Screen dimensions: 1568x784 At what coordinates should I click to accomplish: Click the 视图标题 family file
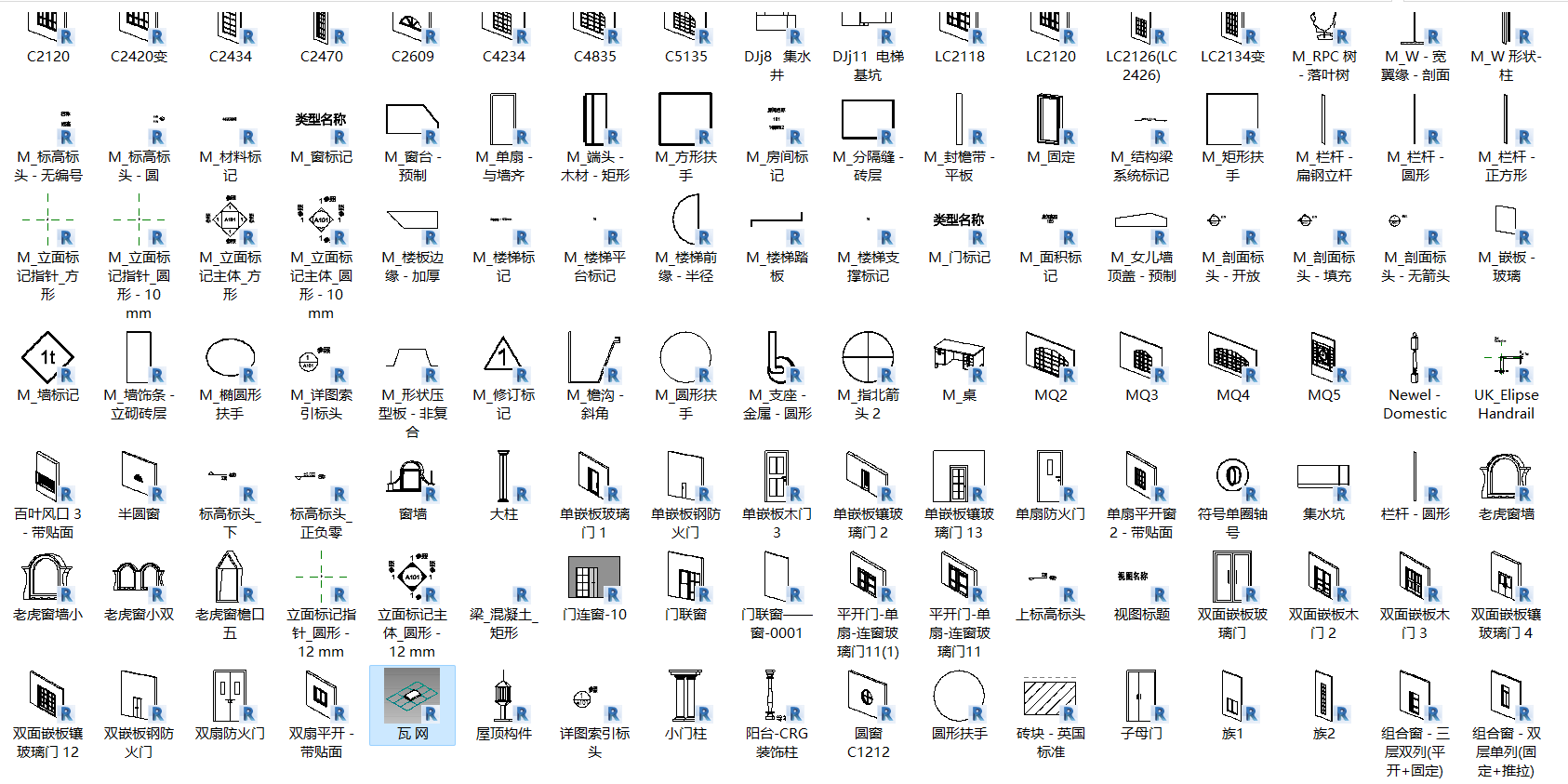pyautogui.click(x=1141, y=595)
